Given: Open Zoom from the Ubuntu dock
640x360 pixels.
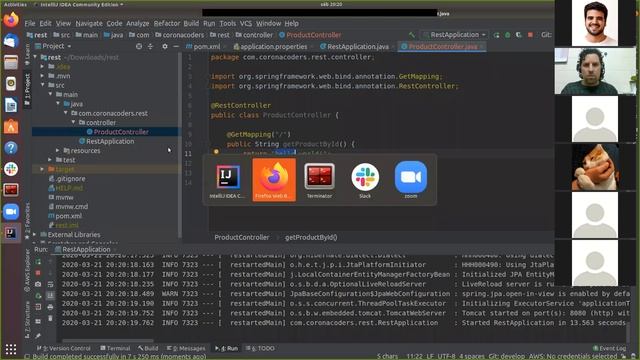Looking at the screenshot, I should (11, 211).
